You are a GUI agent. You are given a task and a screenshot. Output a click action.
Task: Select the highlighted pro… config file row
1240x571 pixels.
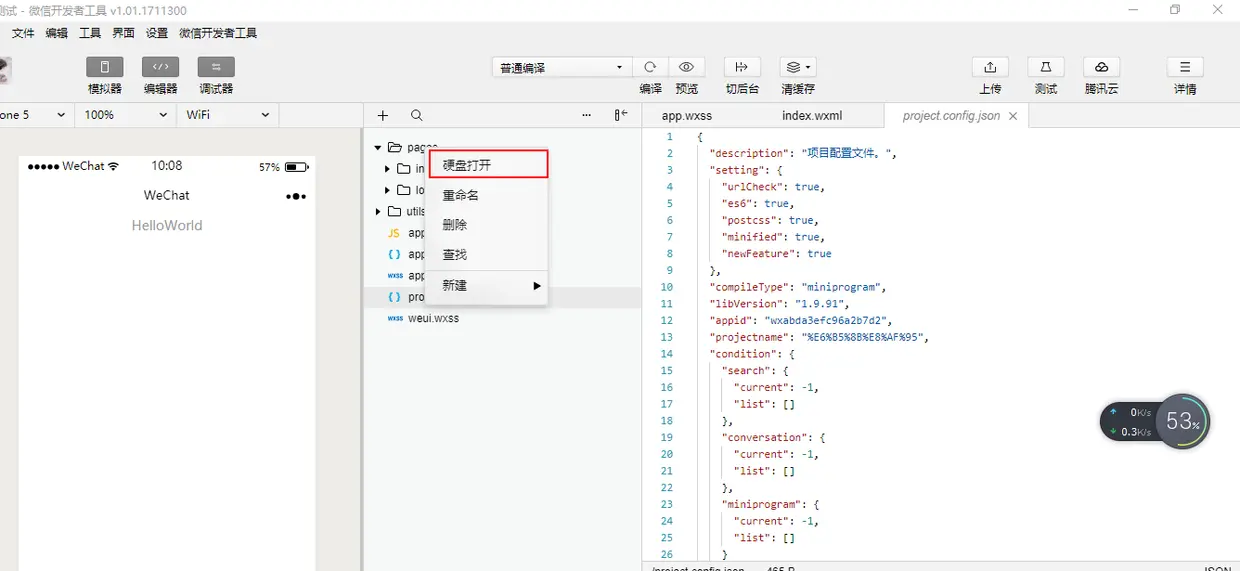503,297
